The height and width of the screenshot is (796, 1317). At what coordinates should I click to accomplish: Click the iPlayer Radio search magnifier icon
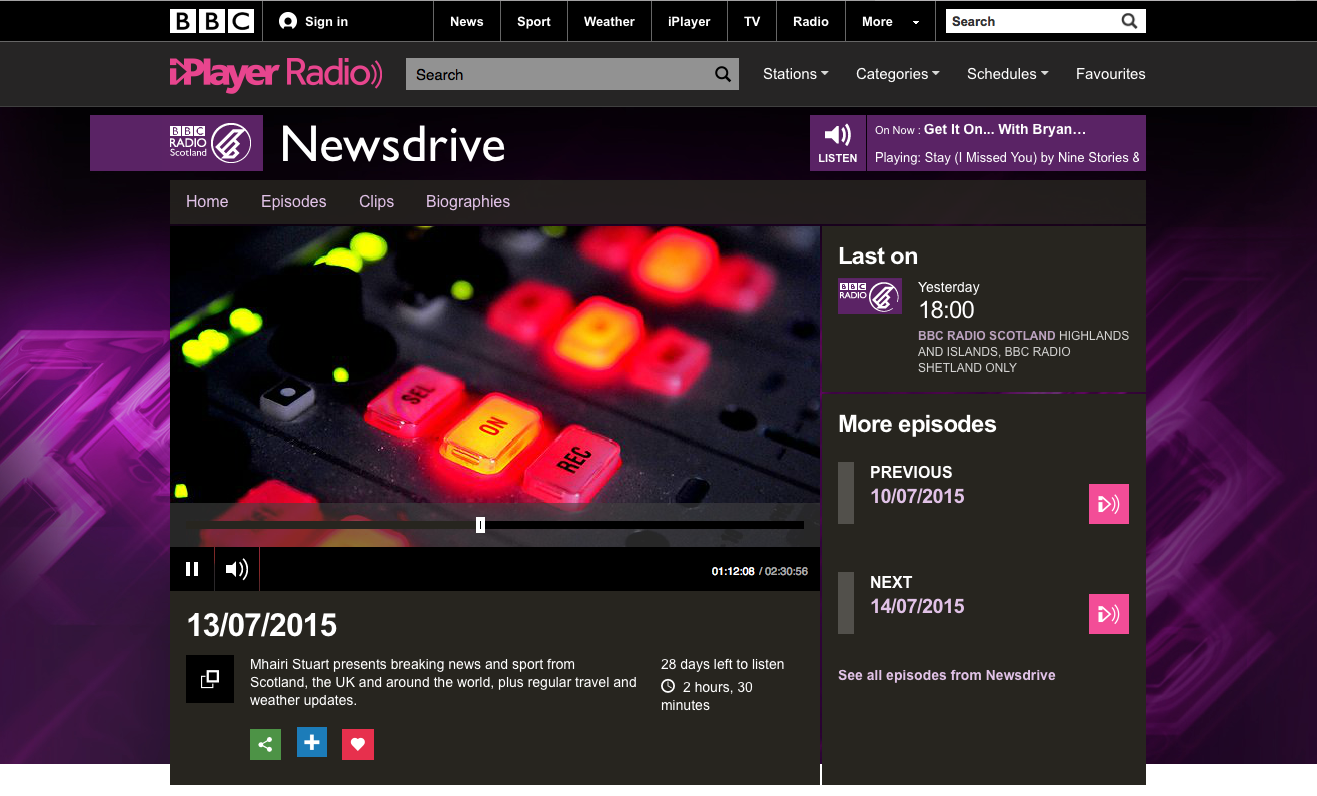pyautogui.click(x=723, y=74)
